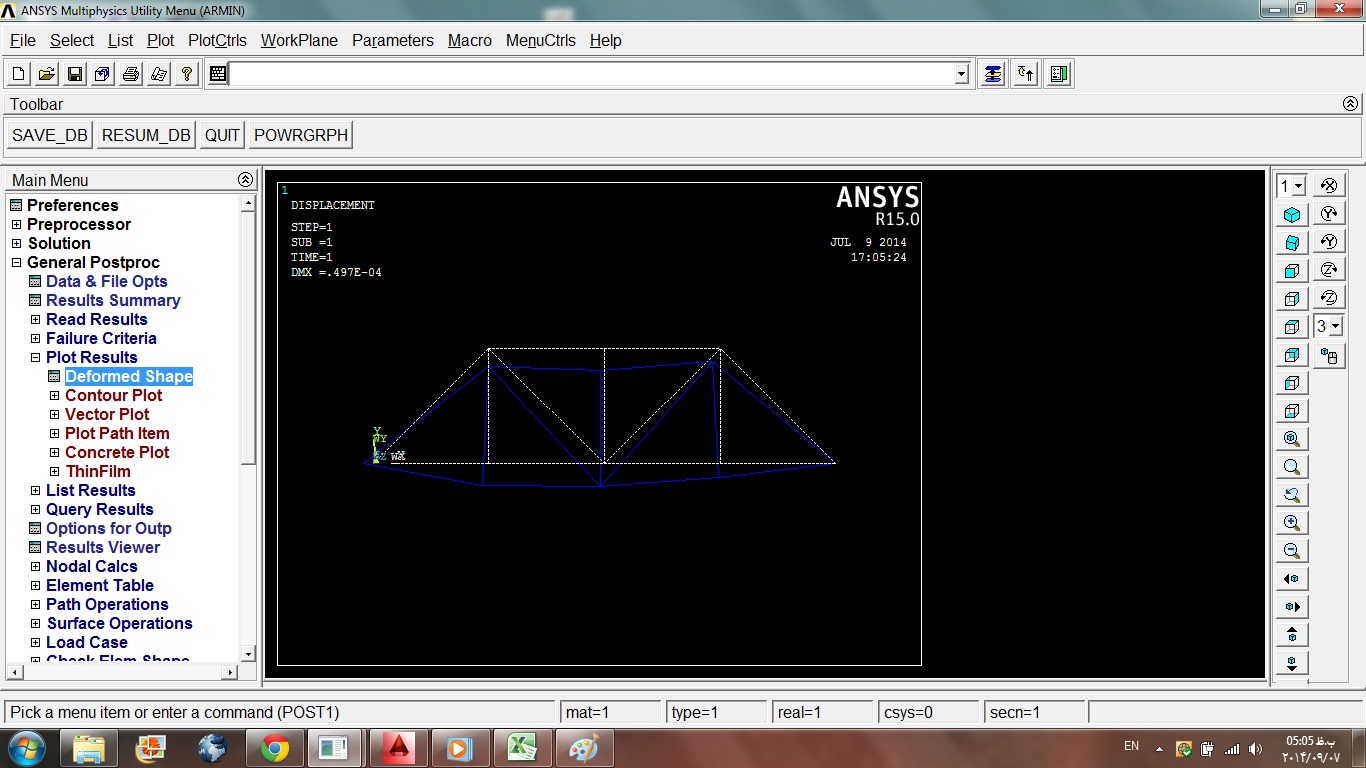
Task: Click the Pan-Zoom-Rotate cube icon in top toolbar
Action: coord(103,74)
